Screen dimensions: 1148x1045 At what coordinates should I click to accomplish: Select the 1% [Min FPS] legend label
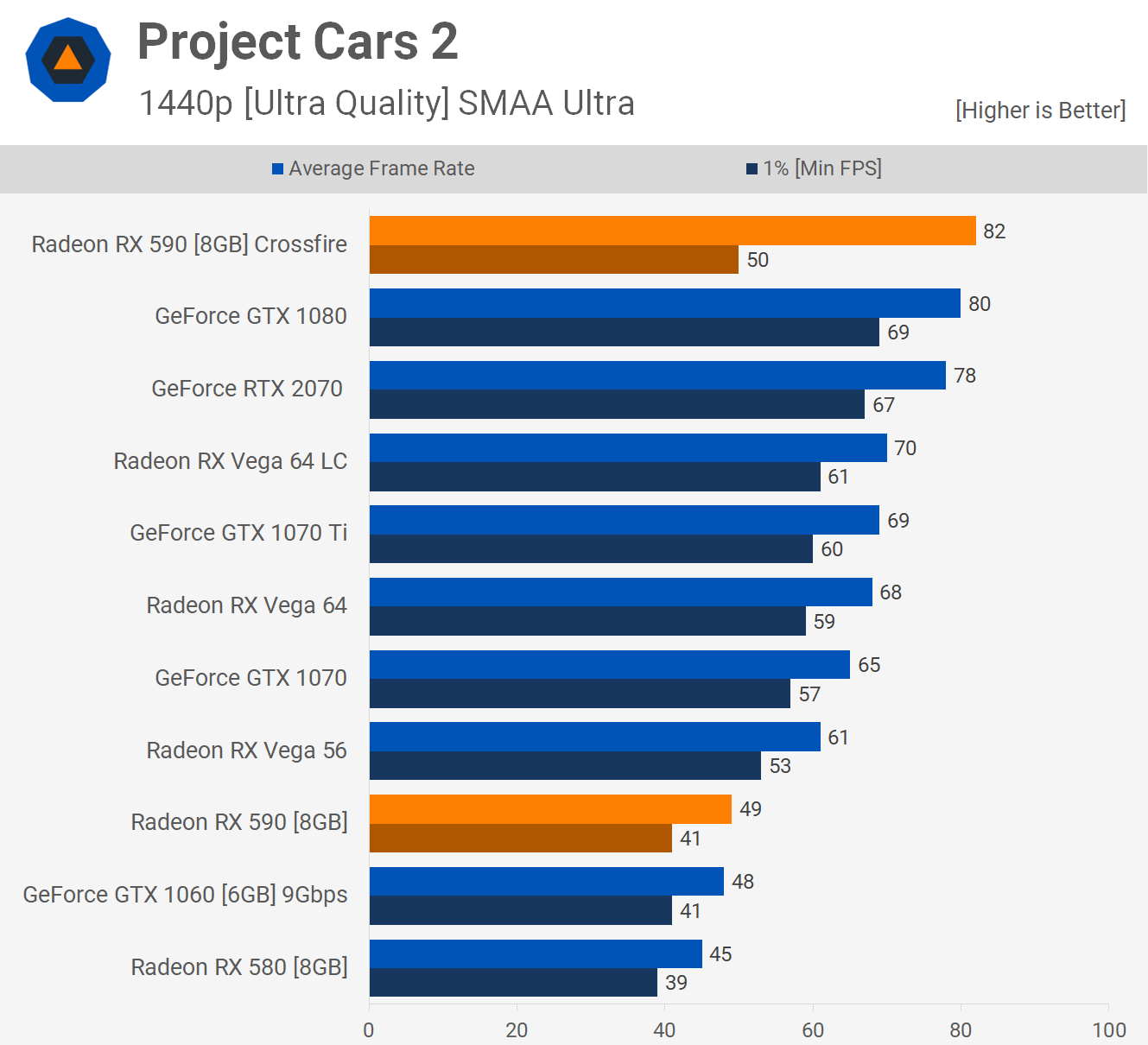(821, 169)
